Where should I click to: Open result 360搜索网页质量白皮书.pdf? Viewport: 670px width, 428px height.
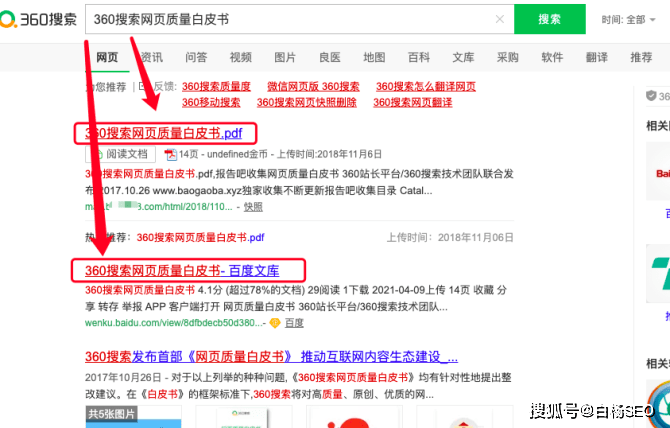pos(164,133)
